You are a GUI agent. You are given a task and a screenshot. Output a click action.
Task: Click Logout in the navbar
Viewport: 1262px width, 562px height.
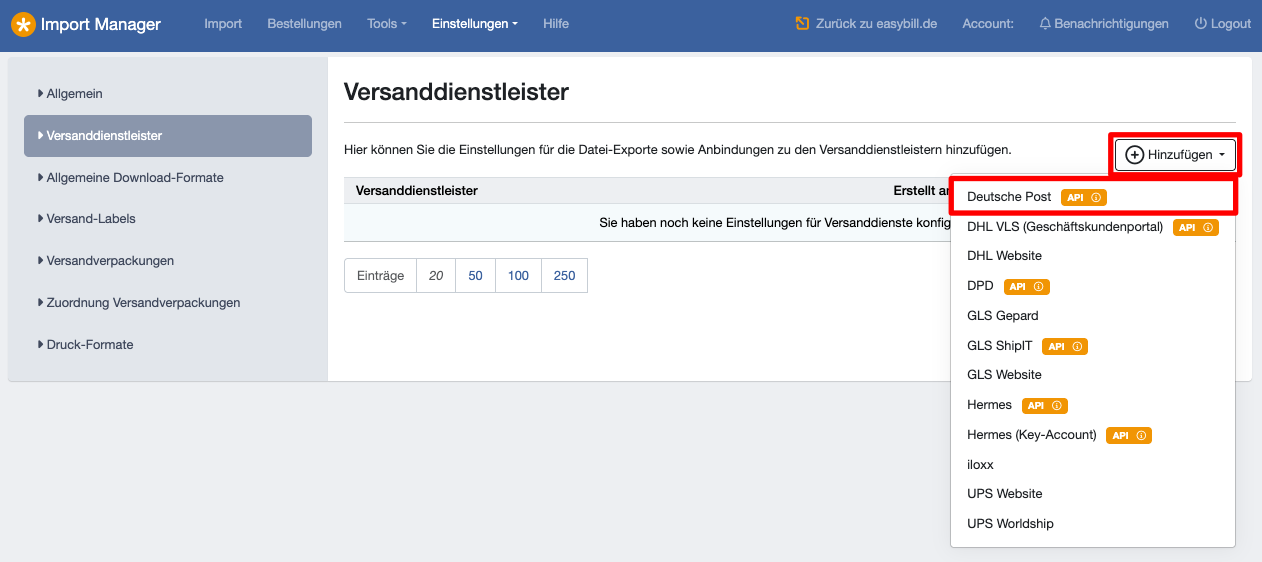(x=1222, y=23)
